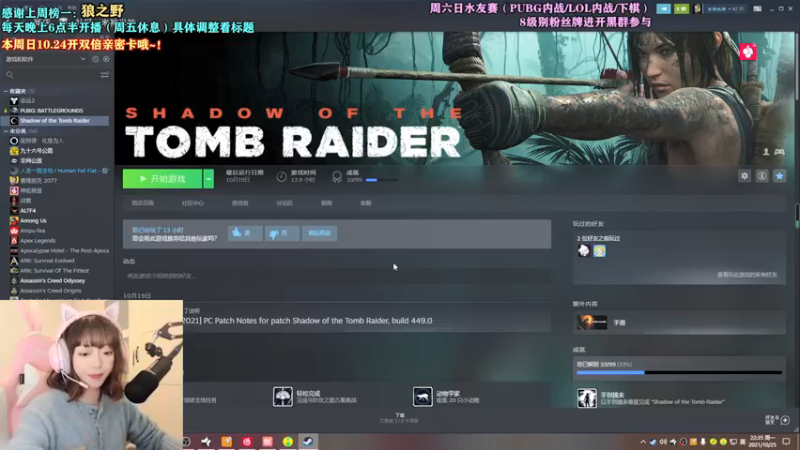Click the second friend avatar who played
The width and height of the screenshot is (800, 450).
[x=599, y=251]
